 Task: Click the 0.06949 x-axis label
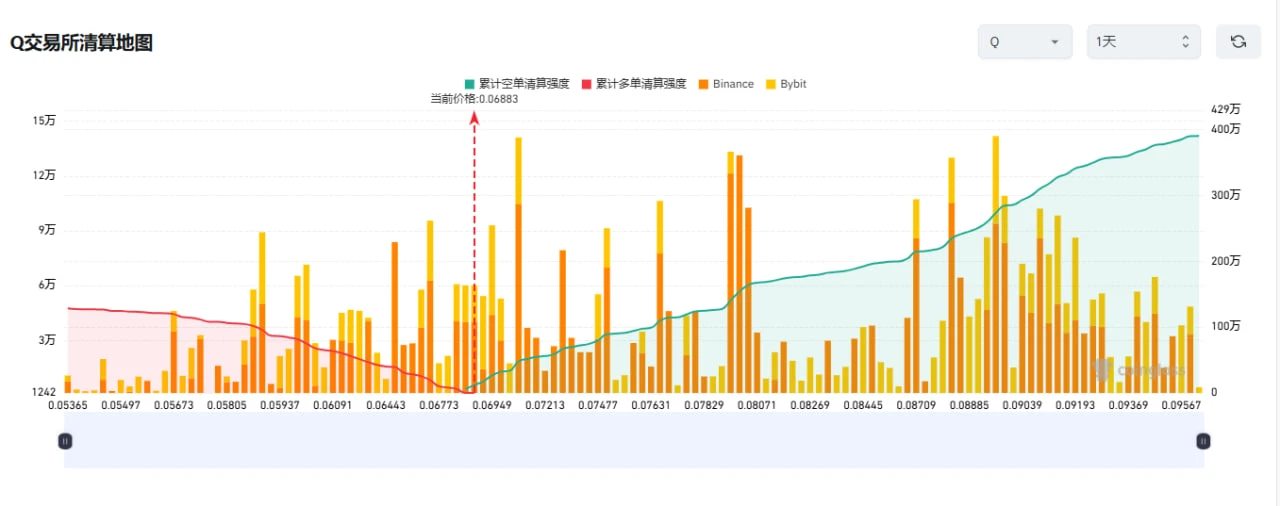(492, 405)
